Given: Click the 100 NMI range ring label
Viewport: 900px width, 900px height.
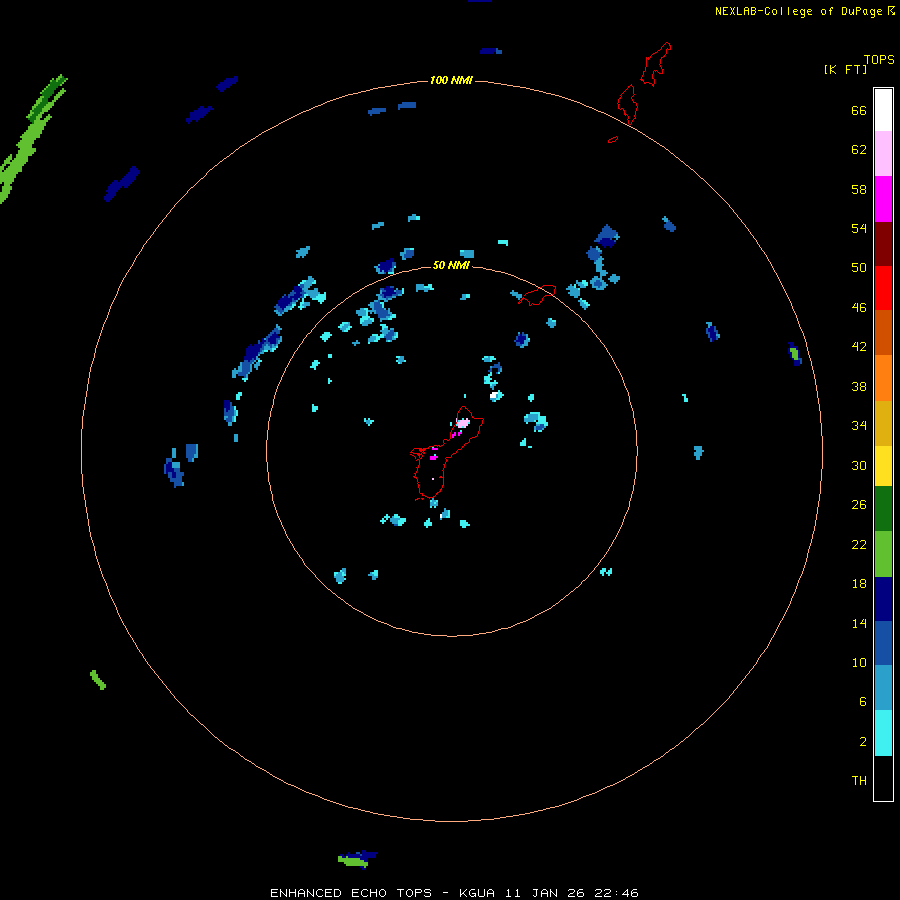Looking at the screenshot, I should (x=451, y=80).
